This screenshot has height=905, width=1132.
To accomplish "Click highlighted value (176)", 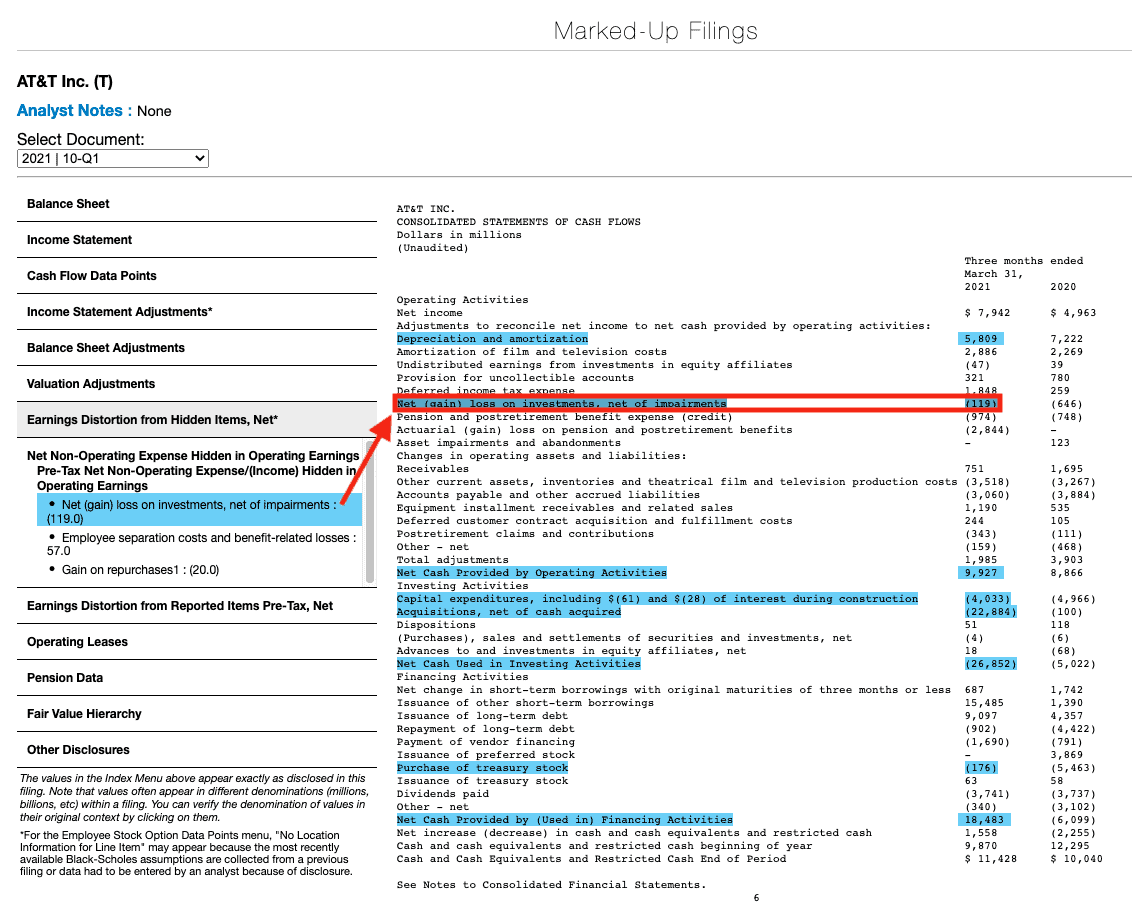I will 980,767.
